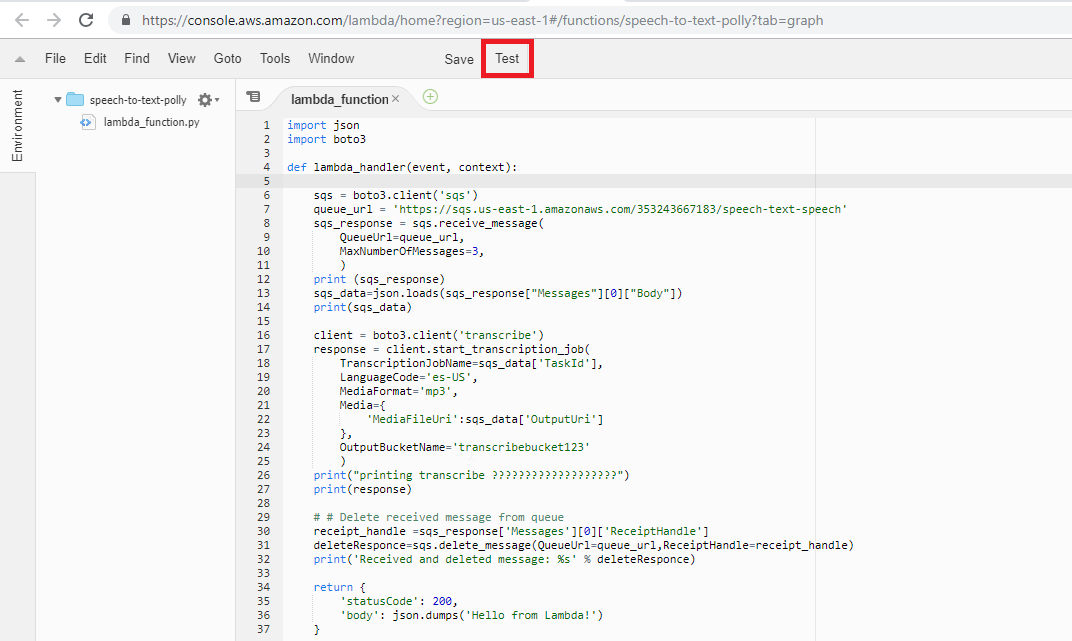Screen dimensions: 1072x641
Task: Click the 'import json' line
Action: [323, 125]
